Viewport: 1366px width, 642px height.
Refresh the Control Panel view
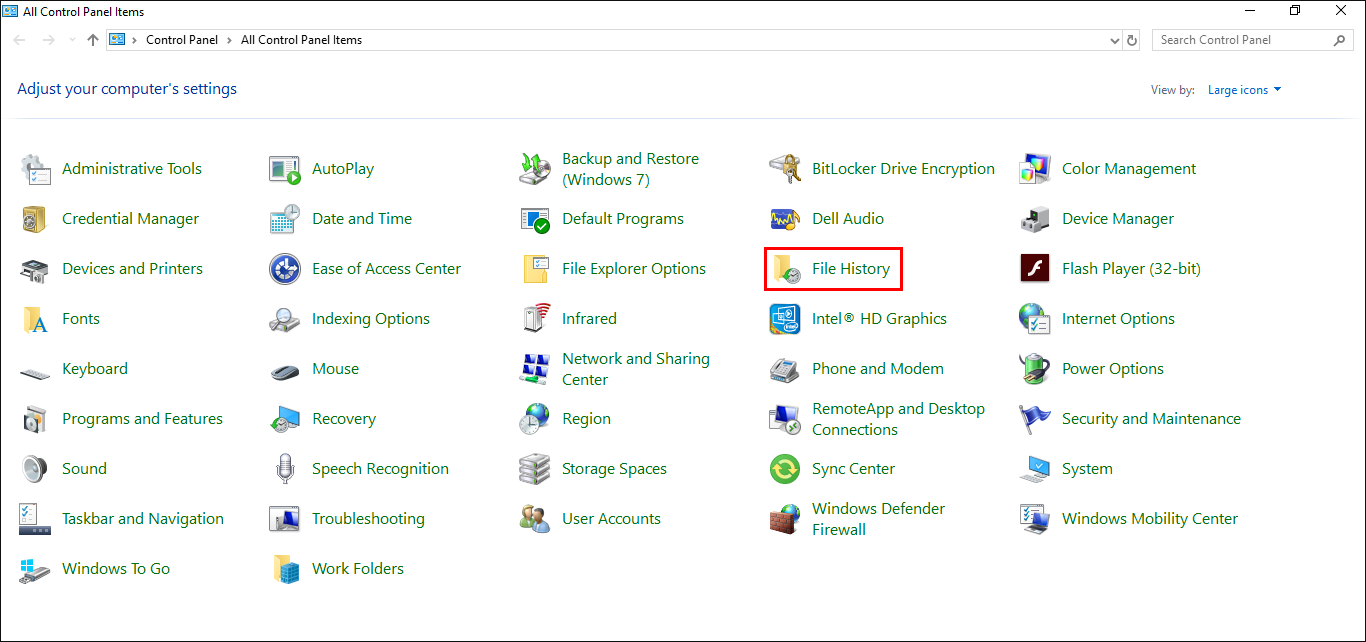click(x=1132, y=41)
